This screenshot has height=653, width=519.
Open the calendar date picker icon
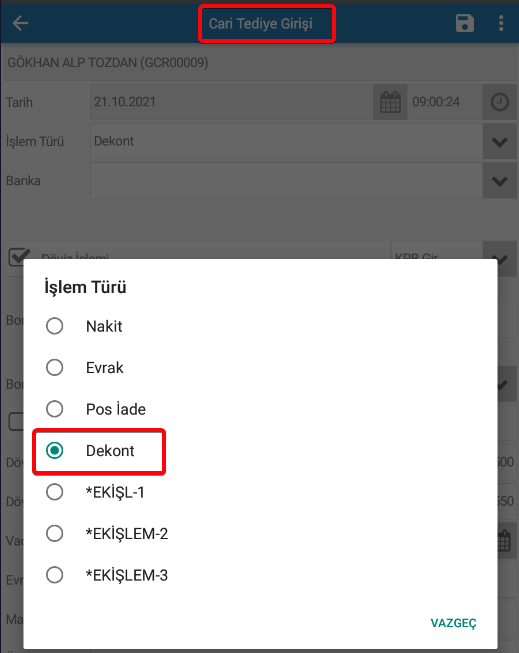(x=390, y=102)
